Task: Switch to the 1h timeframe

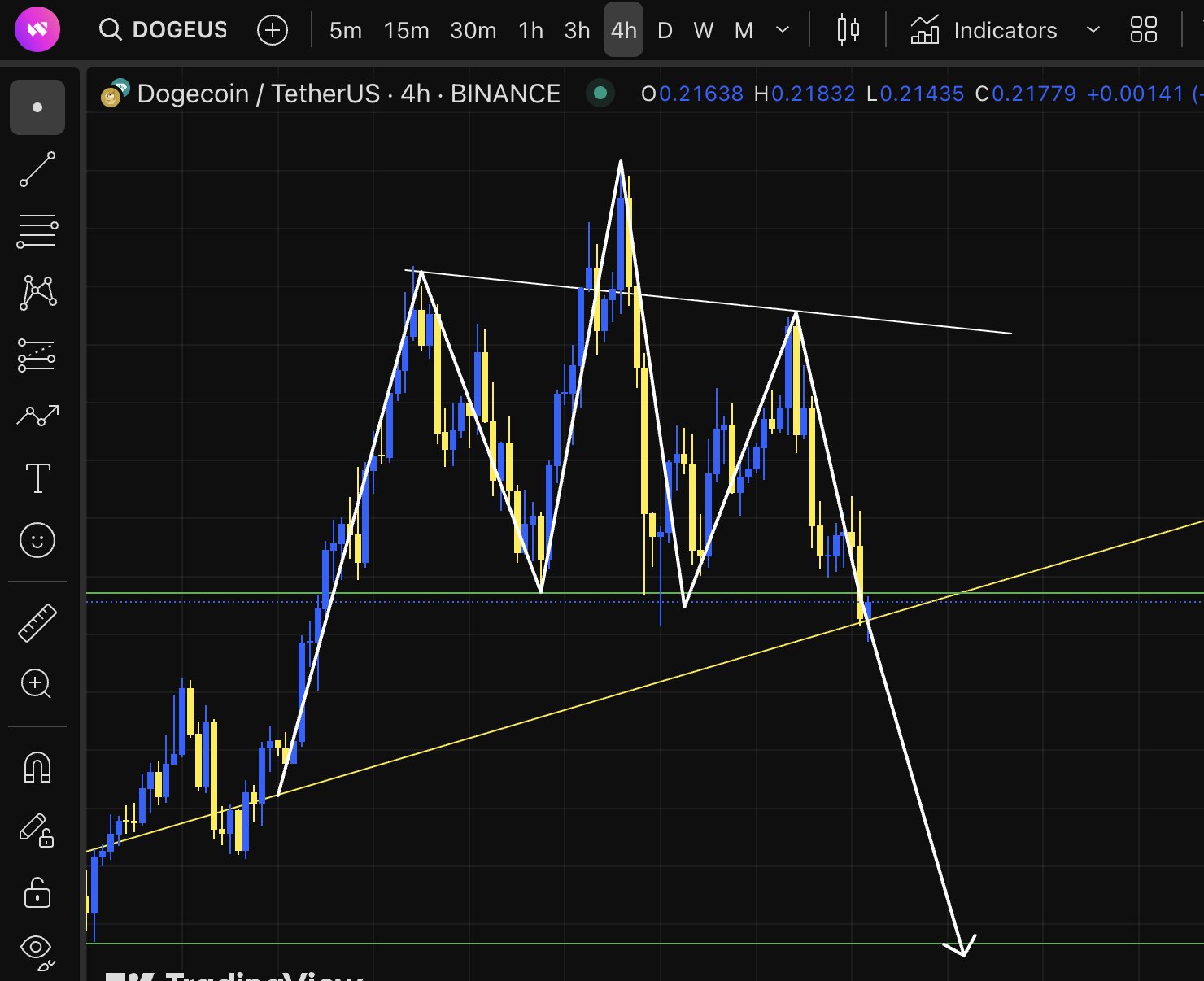Action: click(531, 31)
